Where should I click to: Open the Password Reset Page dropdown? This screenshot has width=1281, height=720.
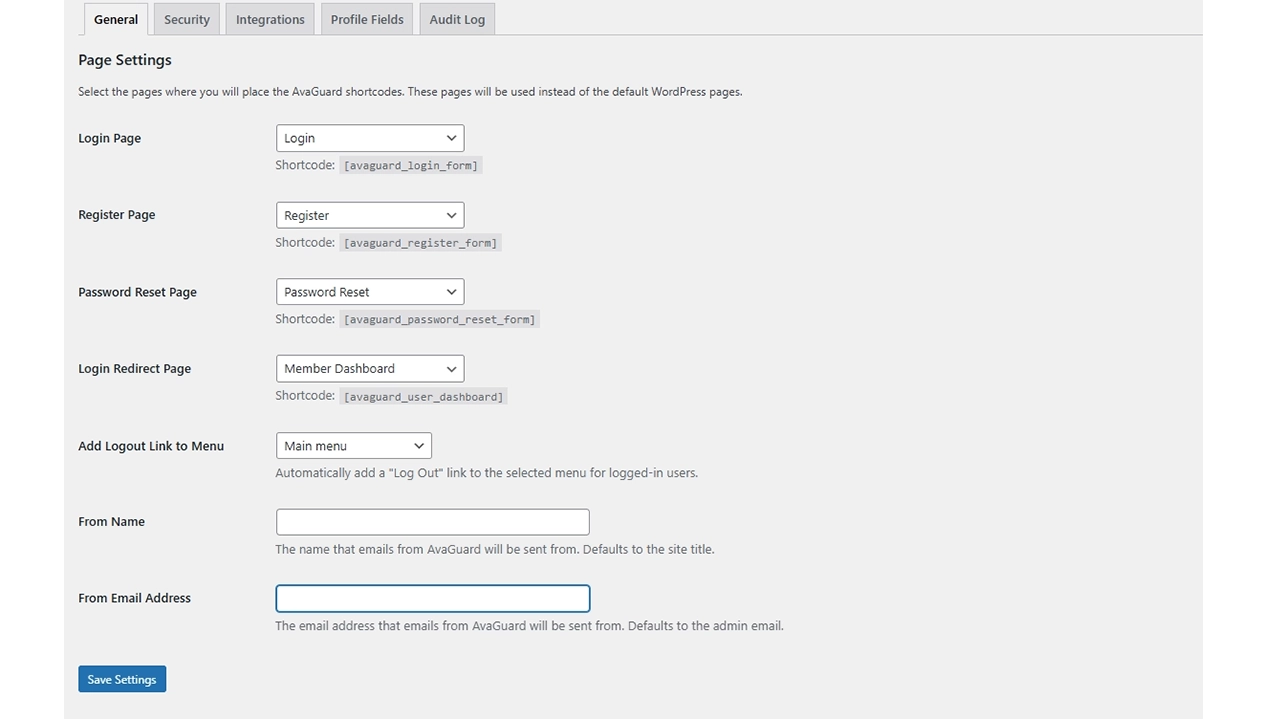(x=370, y=292)
